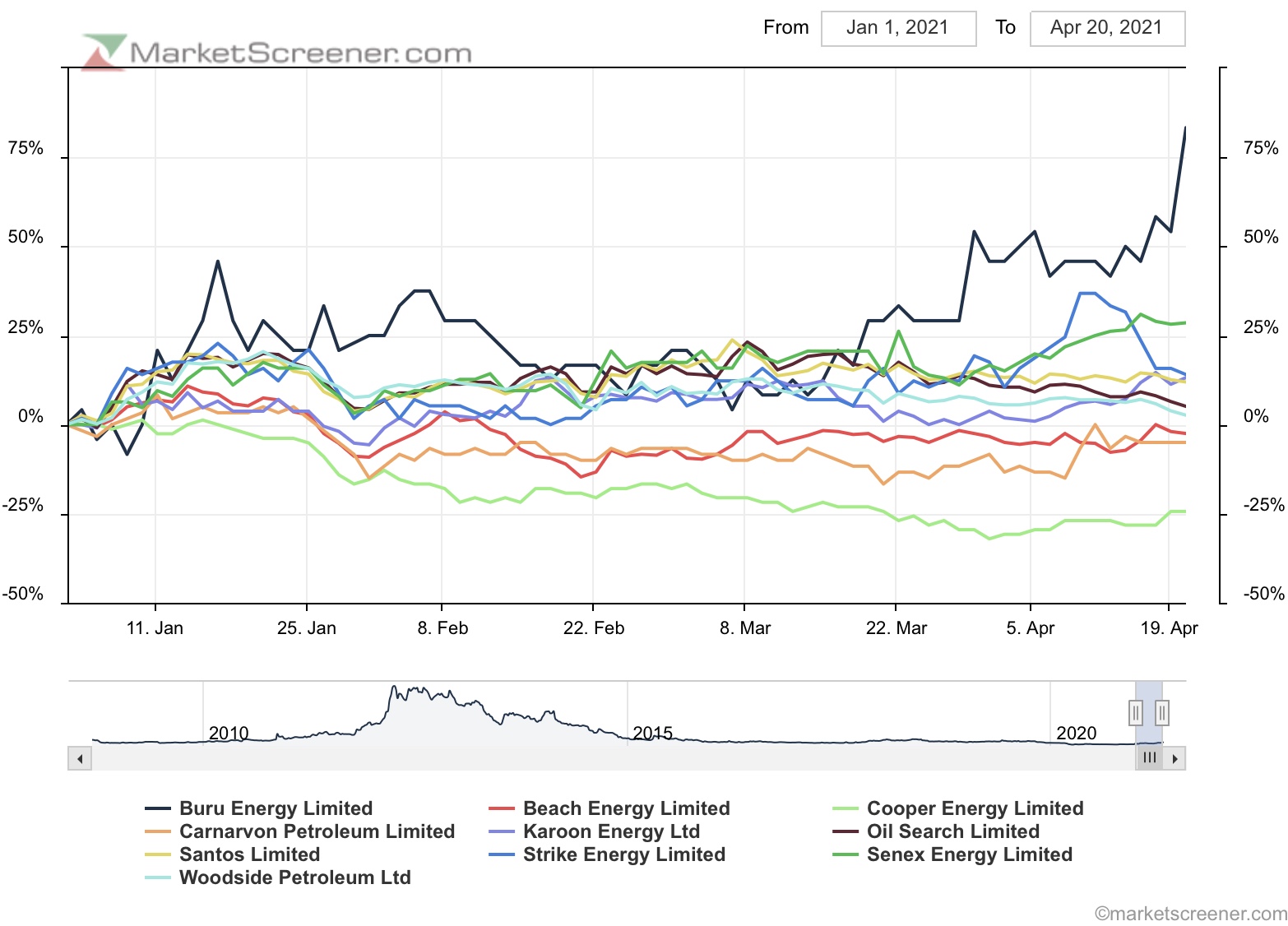Toggle Senex Energy Limited legend entry
This screenshot has height=926, width=1288.
[x=952, y=854]
